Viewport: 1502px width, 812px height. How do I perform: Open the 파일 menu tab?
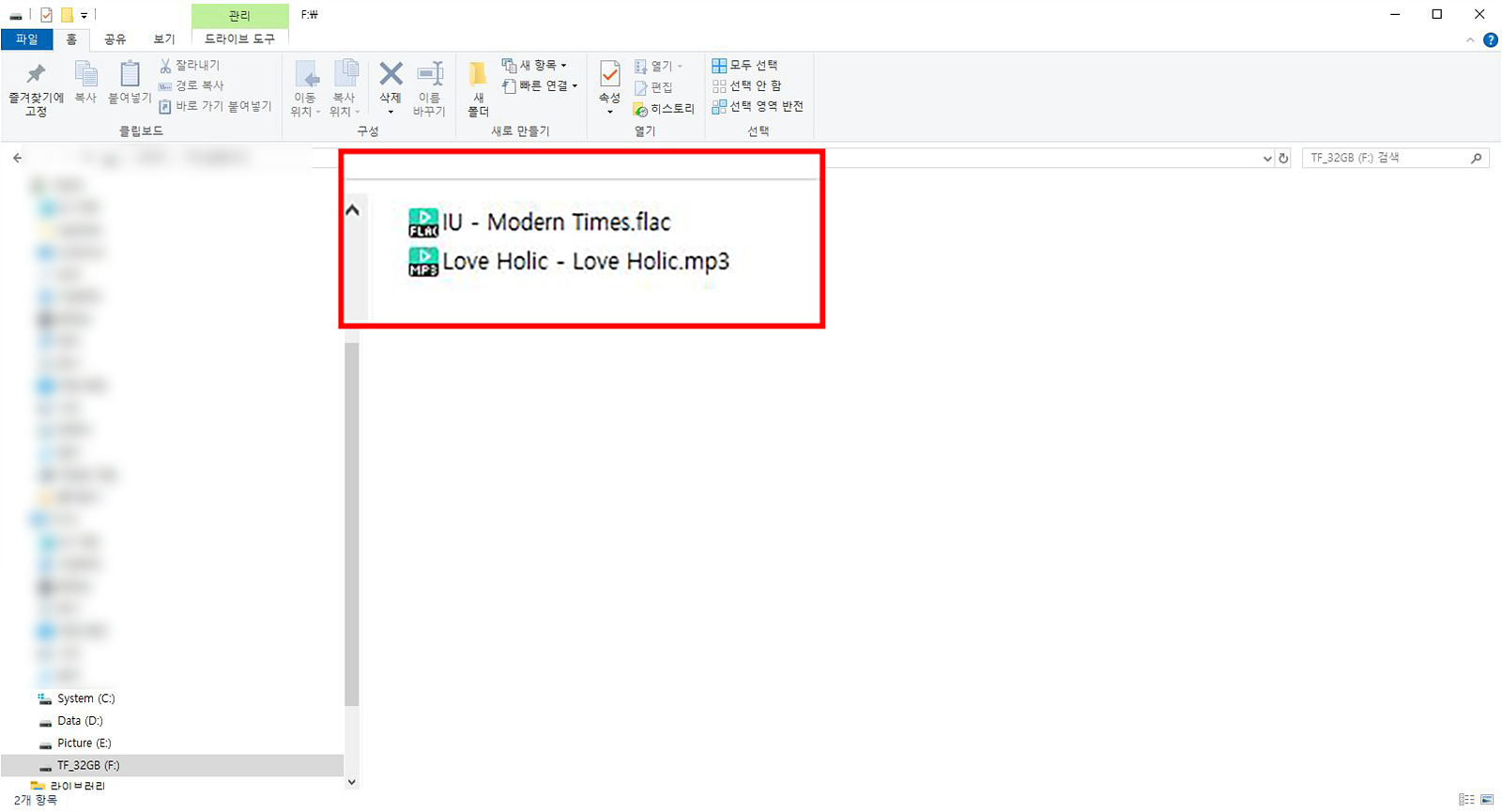click(x=26, y=38)
